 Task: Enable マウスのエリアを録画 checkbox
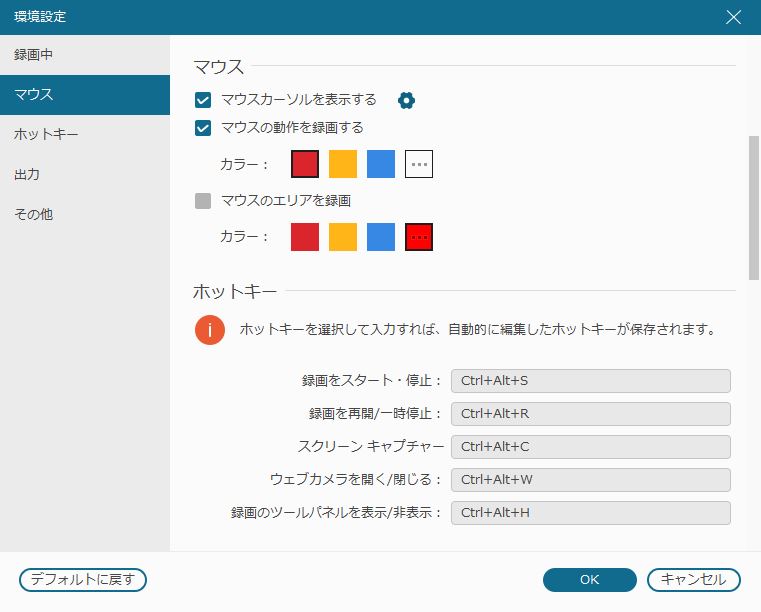[x=203, y=200]
